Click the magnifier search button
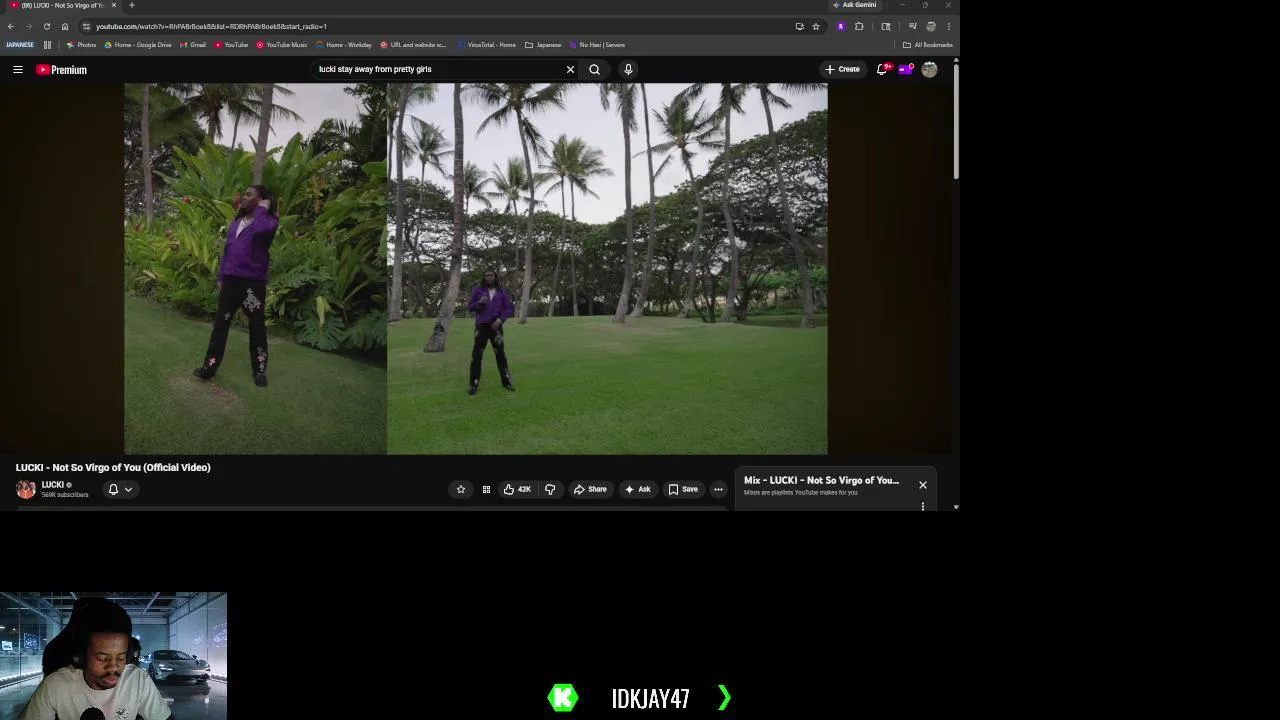The width and height of the screenshot is (1280, 720). point(594,69)
